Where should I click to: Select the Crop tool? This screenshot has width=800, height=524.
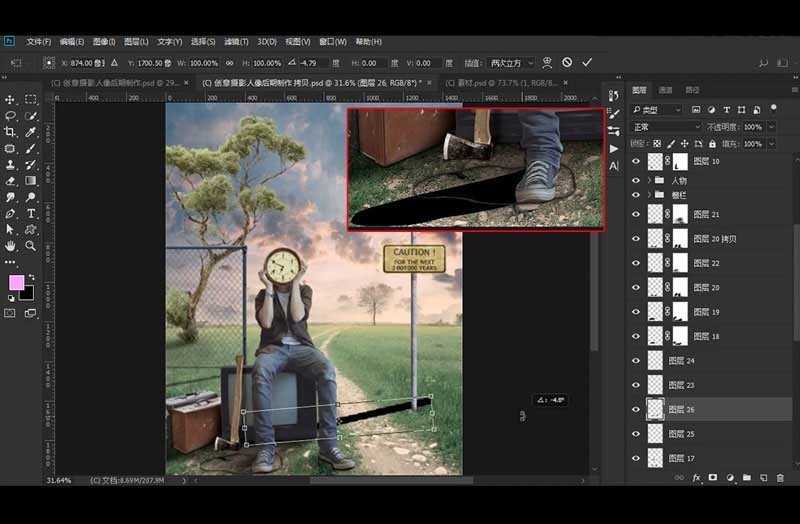coord(11,132)
